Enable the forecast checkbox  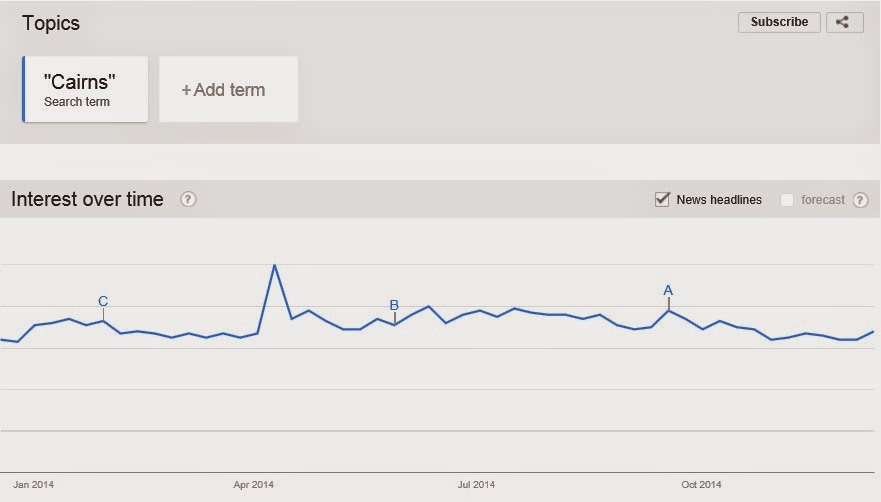787,200
